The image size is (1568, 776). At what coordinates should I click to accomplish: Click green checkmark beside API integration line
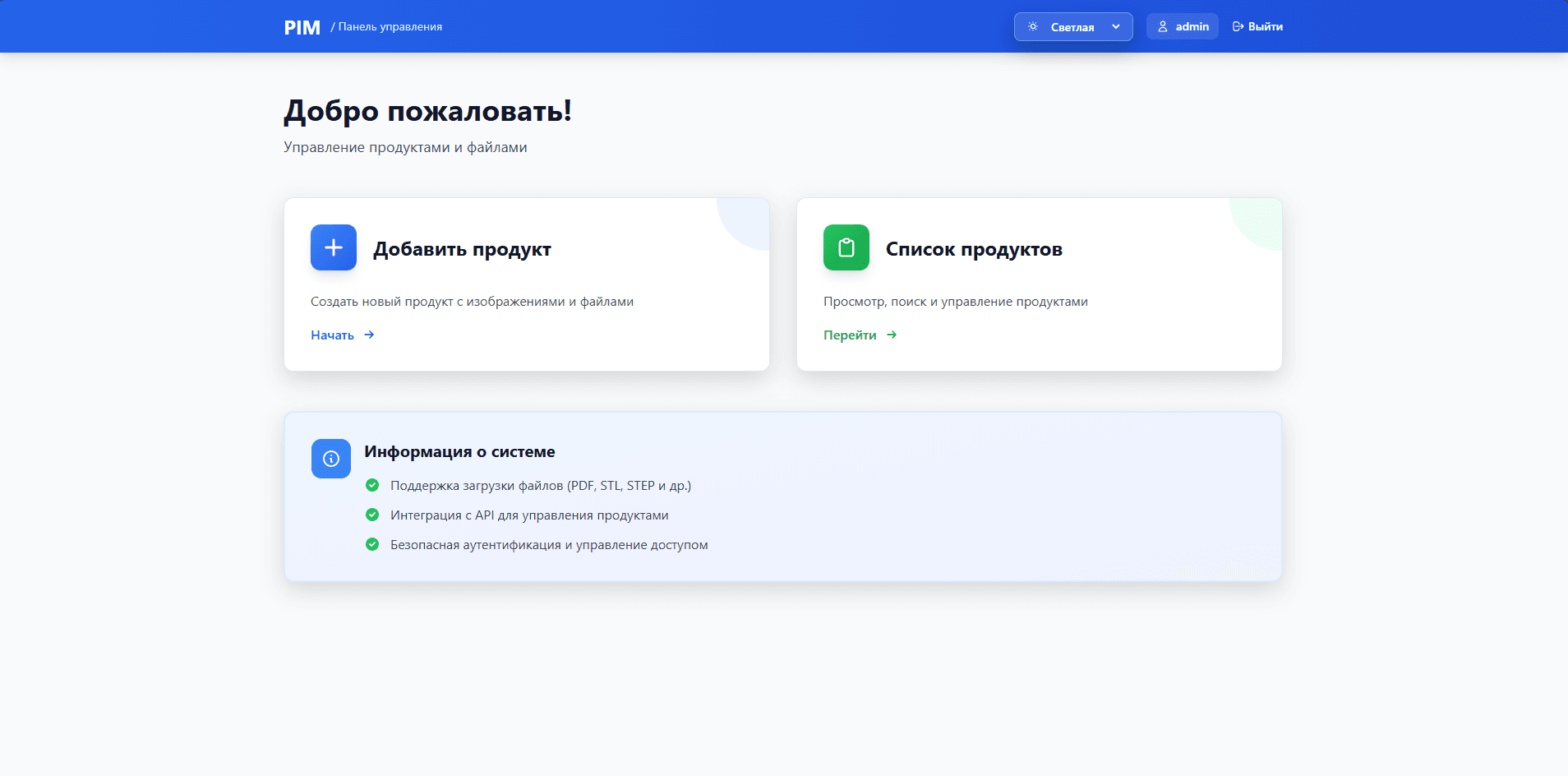click(x=372, y=515)
